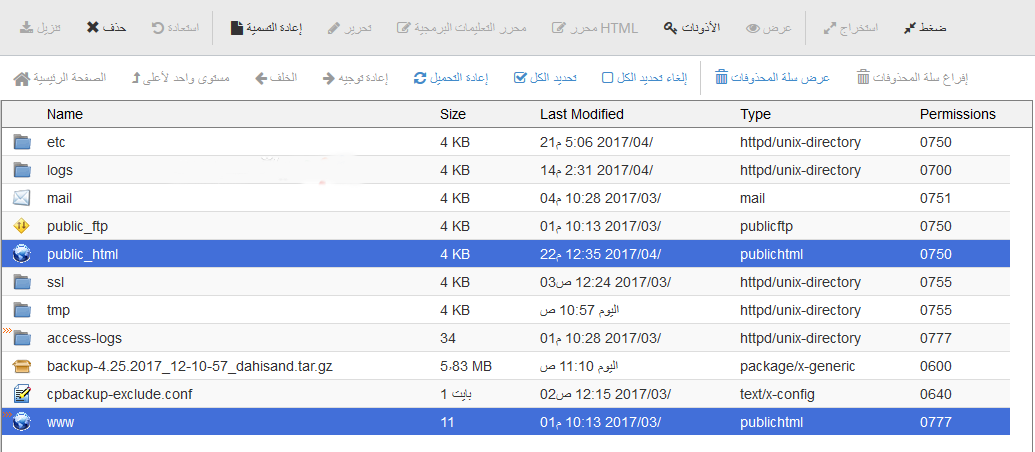Select the 'public_html' file name

pos(83,254)
